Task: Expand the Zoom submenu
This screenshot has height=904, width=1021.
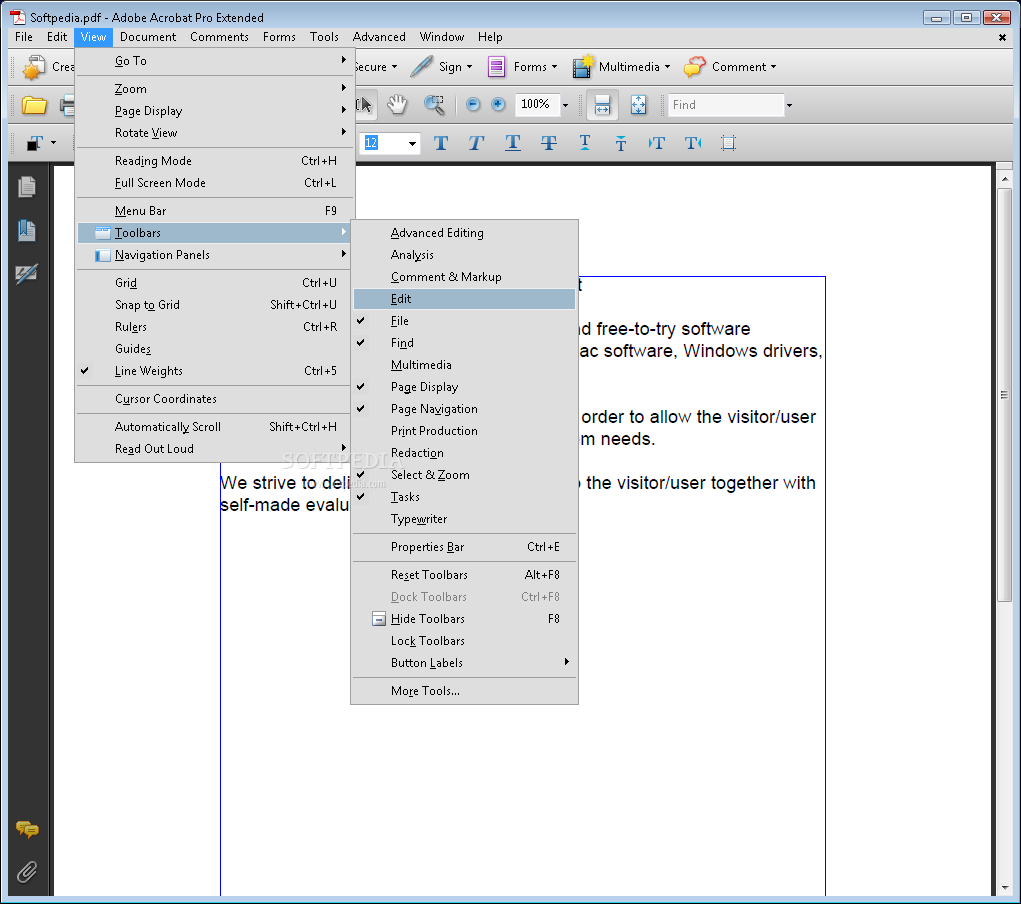Action: pyautogui.click(x=215, y=89)
